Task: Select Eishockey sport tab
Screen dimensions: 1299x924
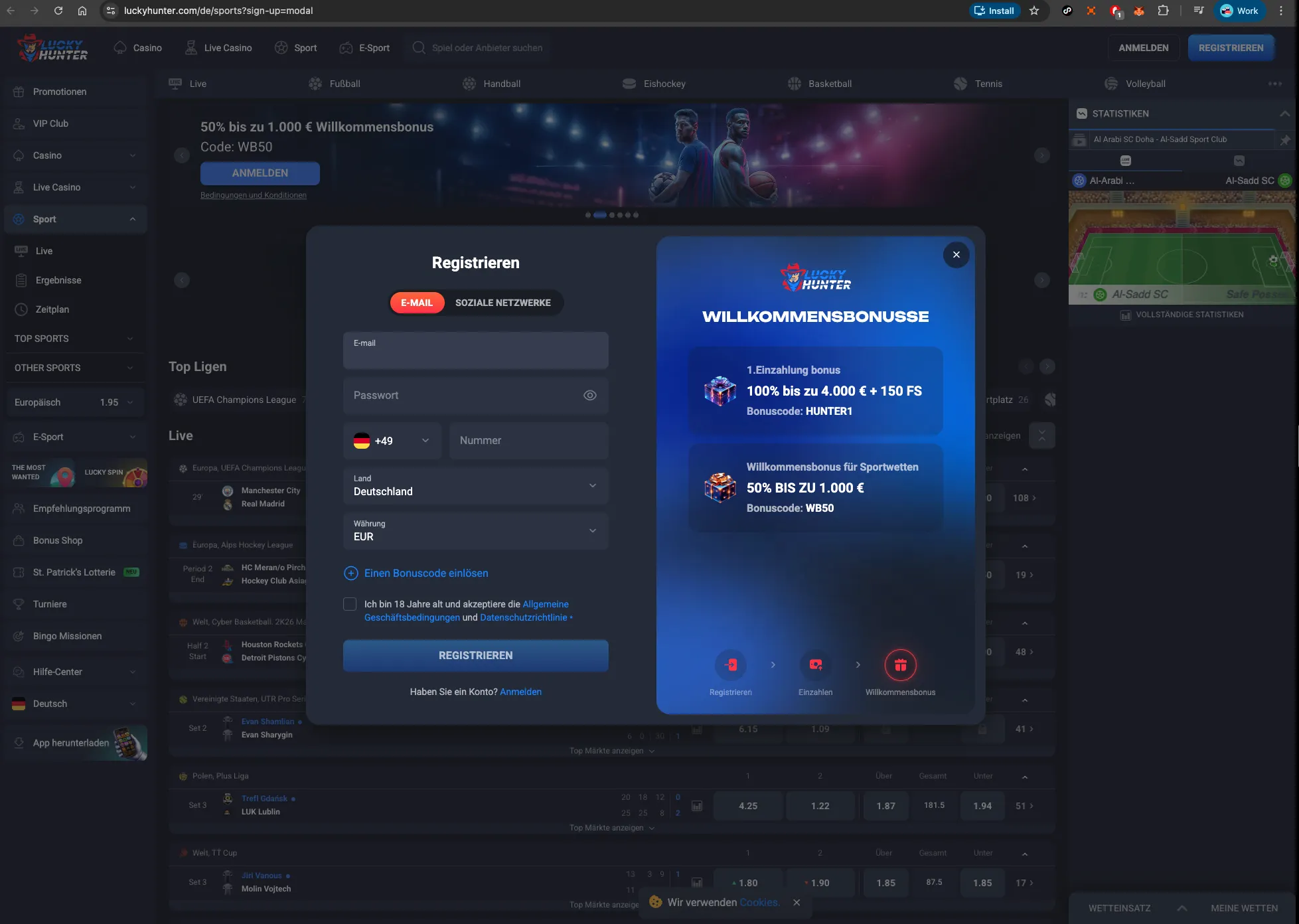Action: point(654,84)
